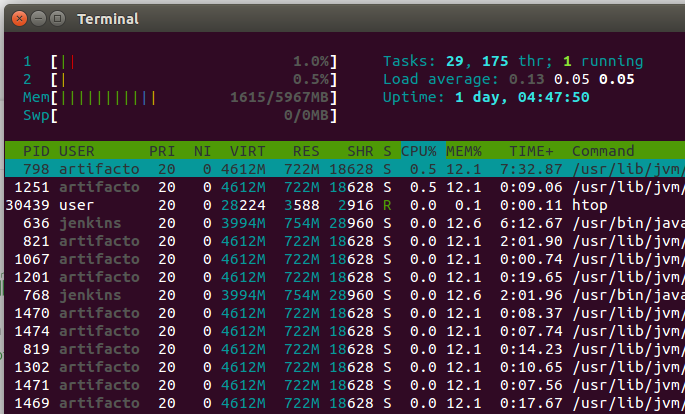Sort processes by the MEM% column header
This screenshot has height=414, width=685.
tap(463, 150)
